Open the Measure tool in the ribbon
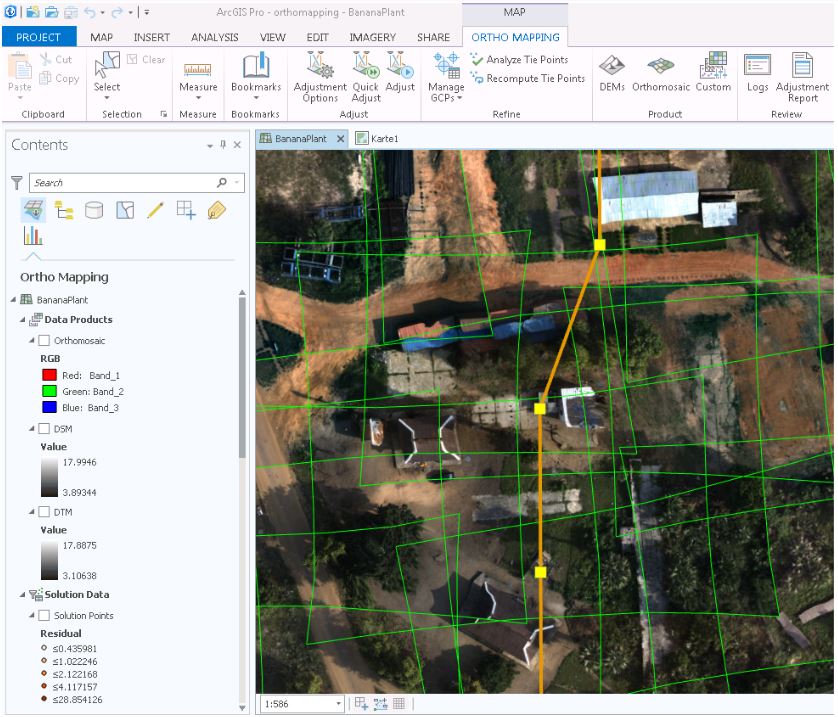The width and height of the screenshot is (838, 717). click(197, 70)
